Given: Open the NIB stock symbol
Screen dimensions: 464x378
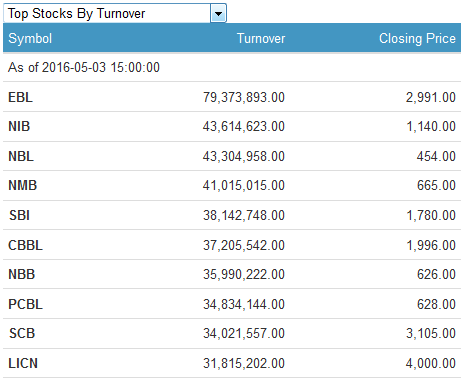Looking at the screenshot, I should 19,126.
